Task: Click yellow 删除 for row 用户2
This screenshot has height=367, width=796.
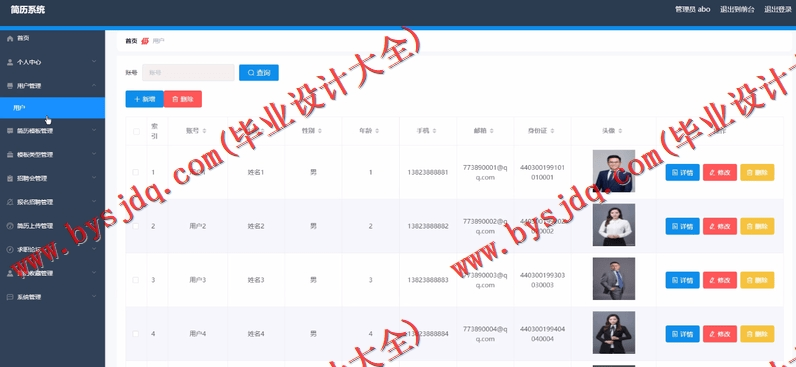Action: click(x=757, y=226)
